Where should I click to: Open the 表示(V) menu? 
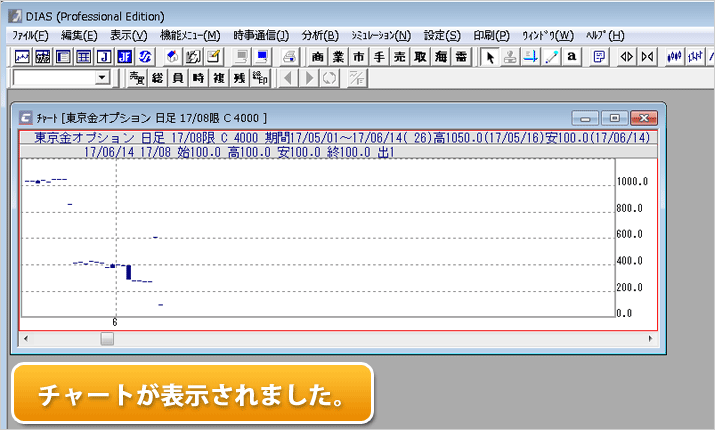pyautogui.click(x=128, y=35)
